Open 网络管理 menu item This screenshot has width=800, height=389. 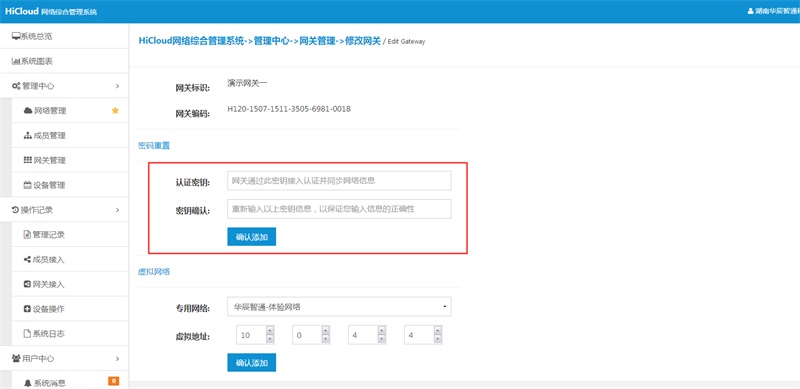point(69,111)
